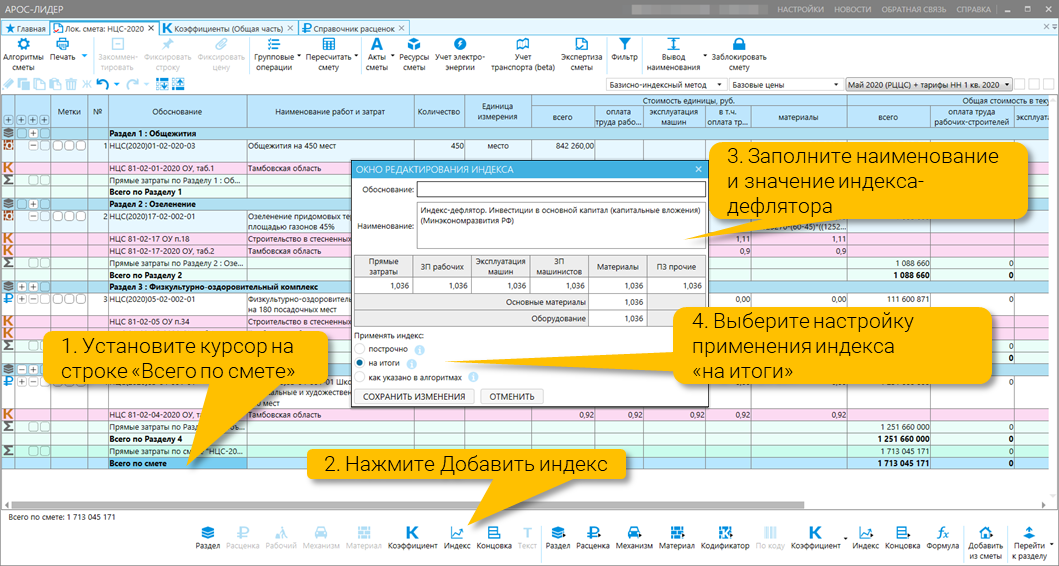The height and width of the screenshot is (566, 1059).
Task: Toggle first mark checkbox on НЦС(2020)05-02-002-01 row
Action: click(x=58, y=299)
